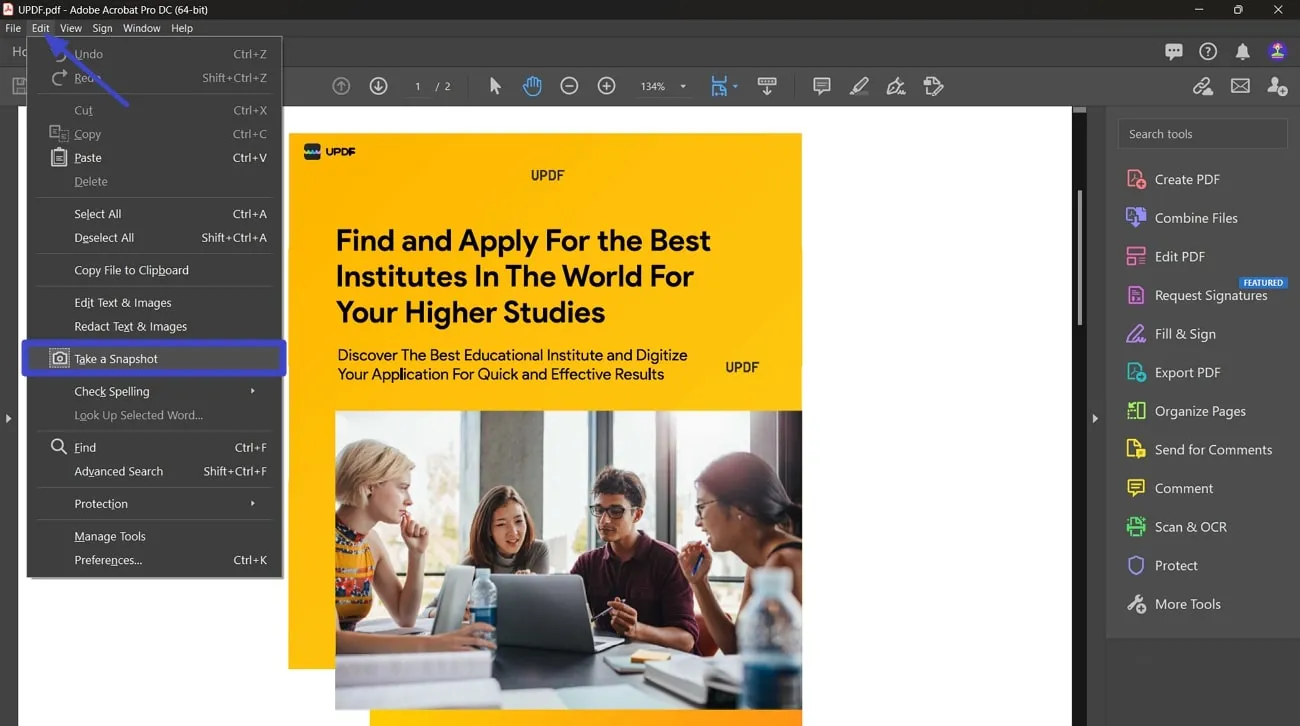The height and width of the screenshot is (726, 1300).
Task: Open the Window menu
Action: (x=141, y=28)
